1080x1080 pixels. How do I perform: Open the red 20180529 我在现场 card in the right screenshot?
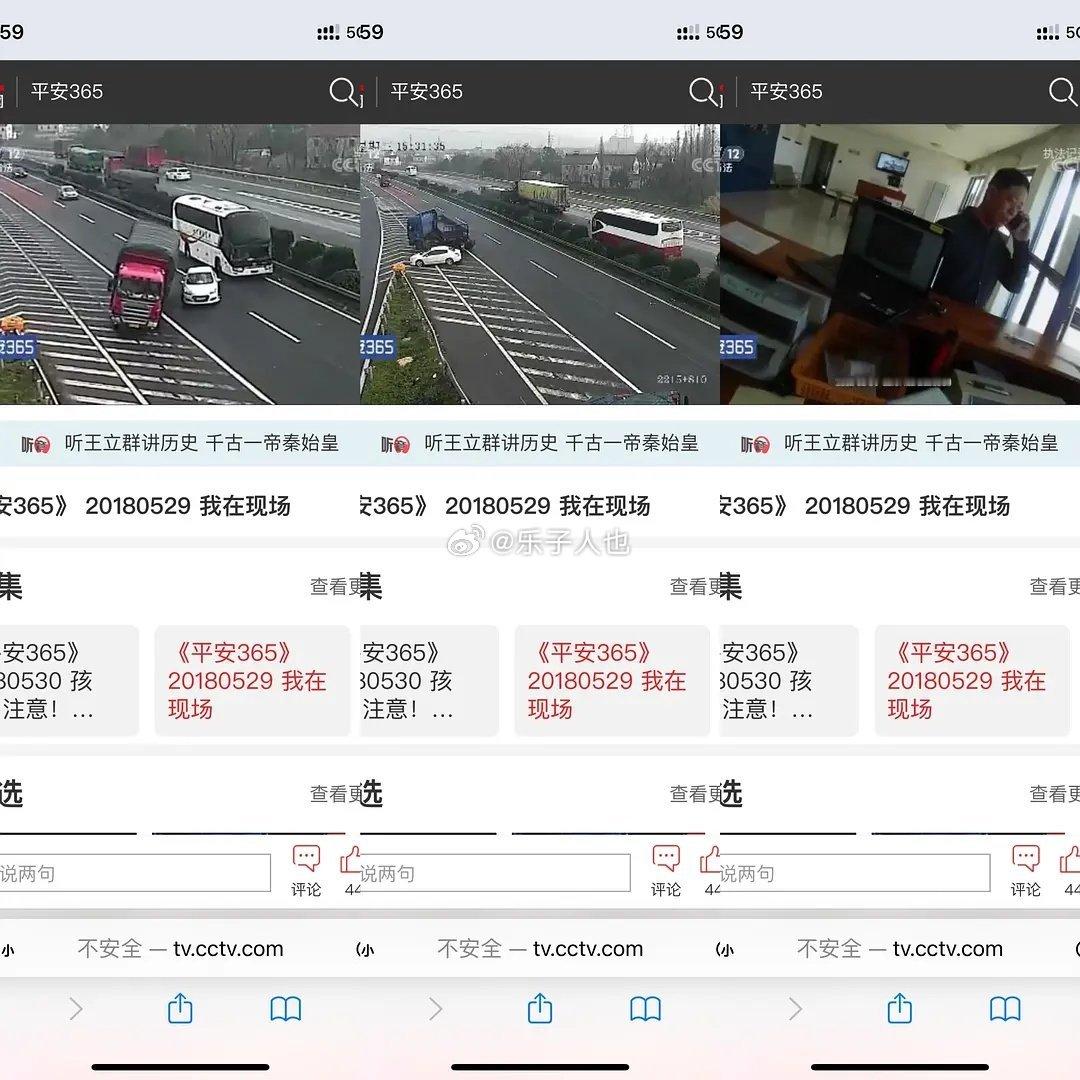click(x=971, y=681)
